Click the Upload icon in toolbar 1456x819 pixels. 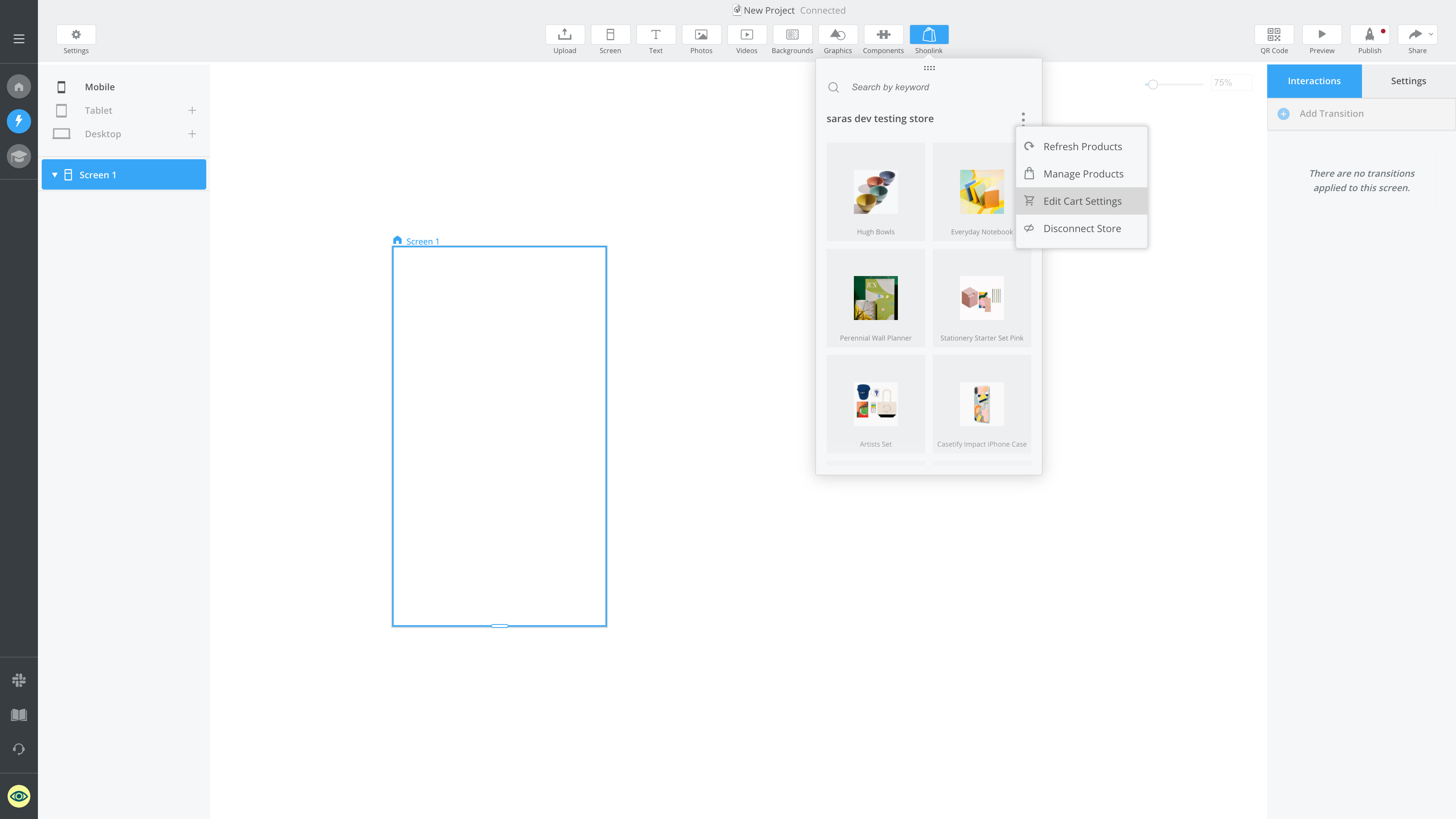pos(564,35)
